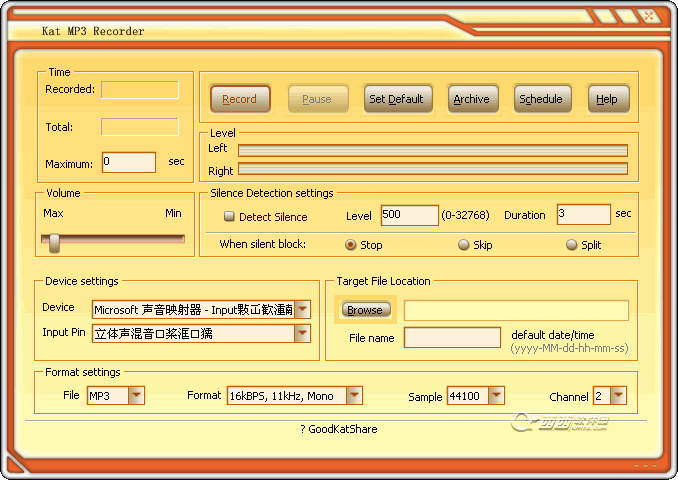Click the silence Level input field
Screen dimensions: 678x480
[409, 215]
